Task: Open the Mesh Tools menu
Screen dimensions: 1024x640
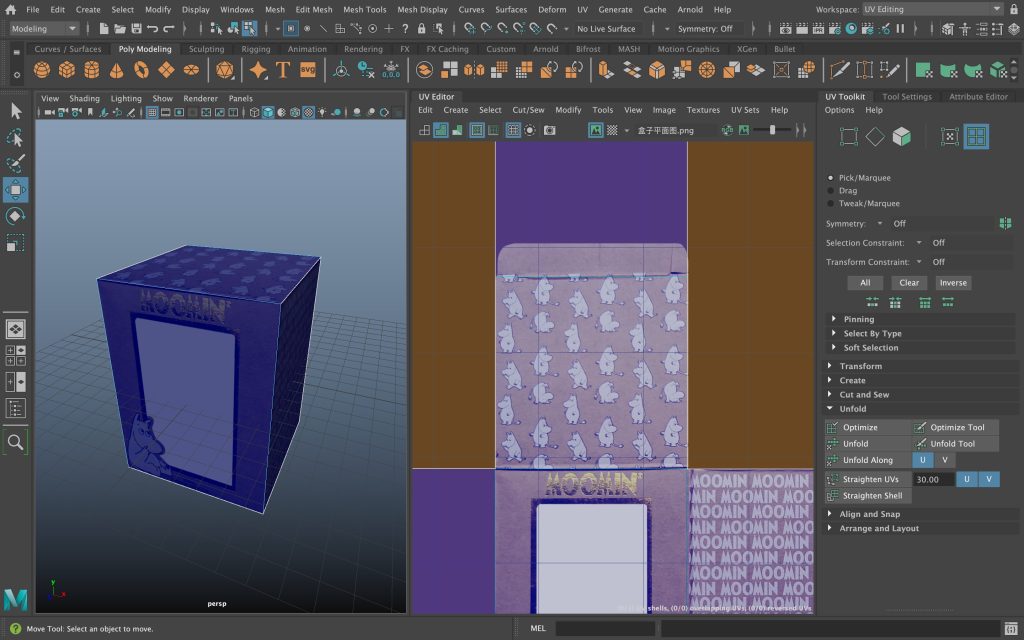Action: (x=364, y=9)
